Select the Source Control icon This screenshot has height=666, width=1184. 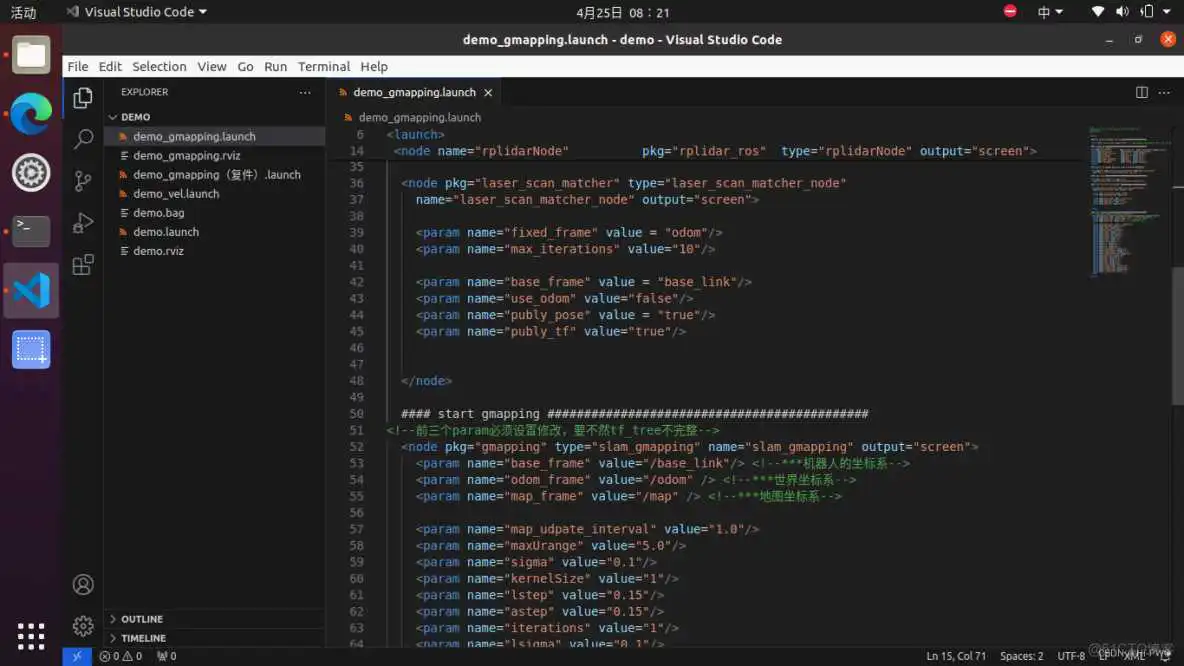[82, 181]
